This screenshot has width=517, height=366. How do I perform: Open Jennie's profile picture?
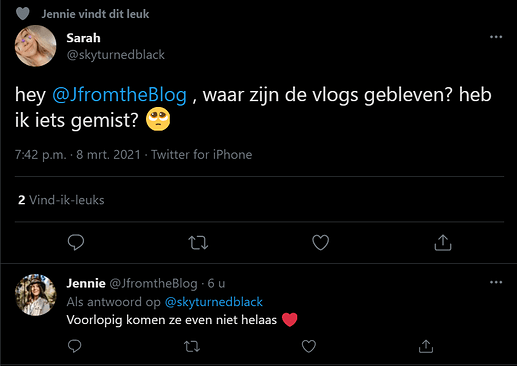[x=36, y=295]
